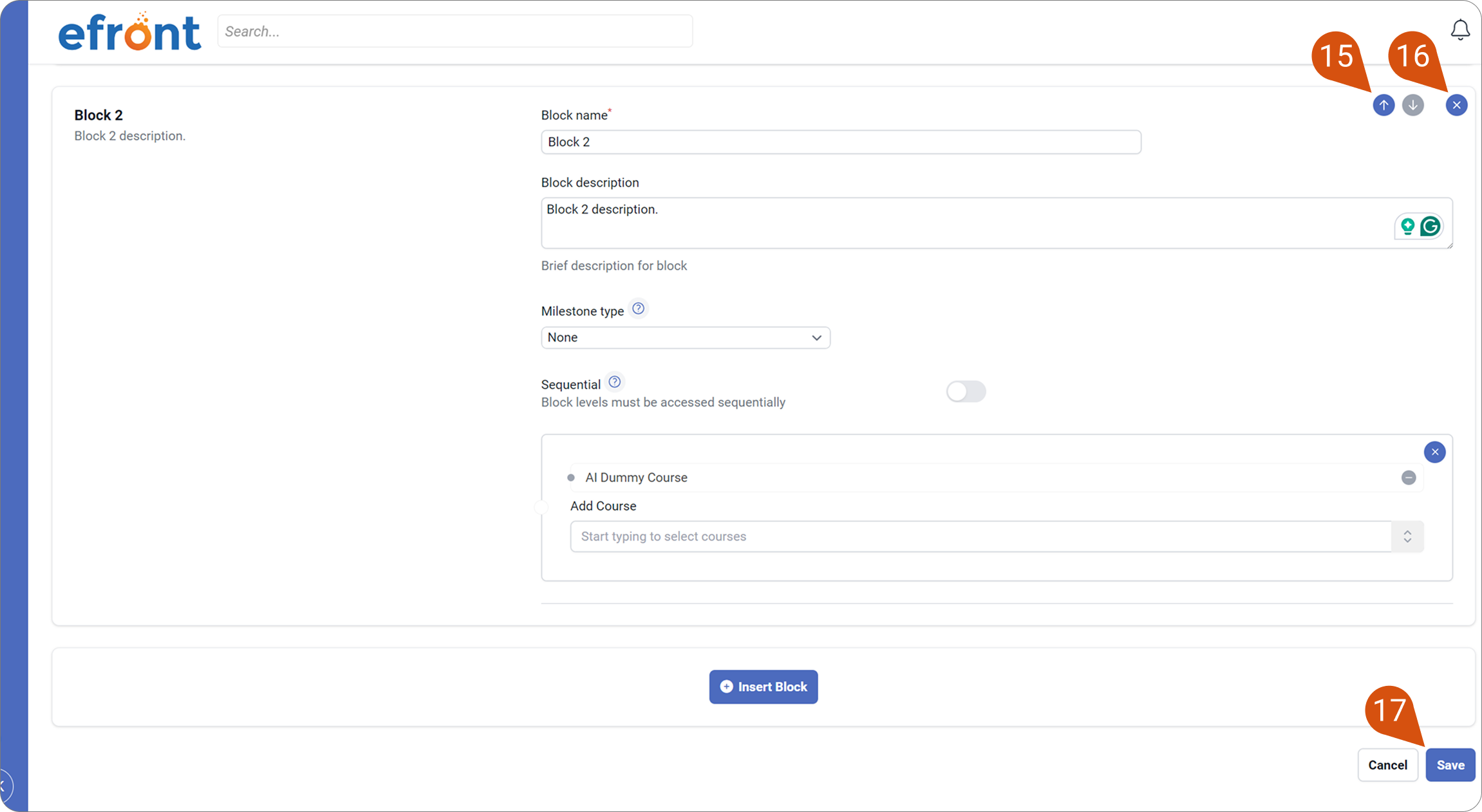Delete Block 2 using top X icon

1456,105
